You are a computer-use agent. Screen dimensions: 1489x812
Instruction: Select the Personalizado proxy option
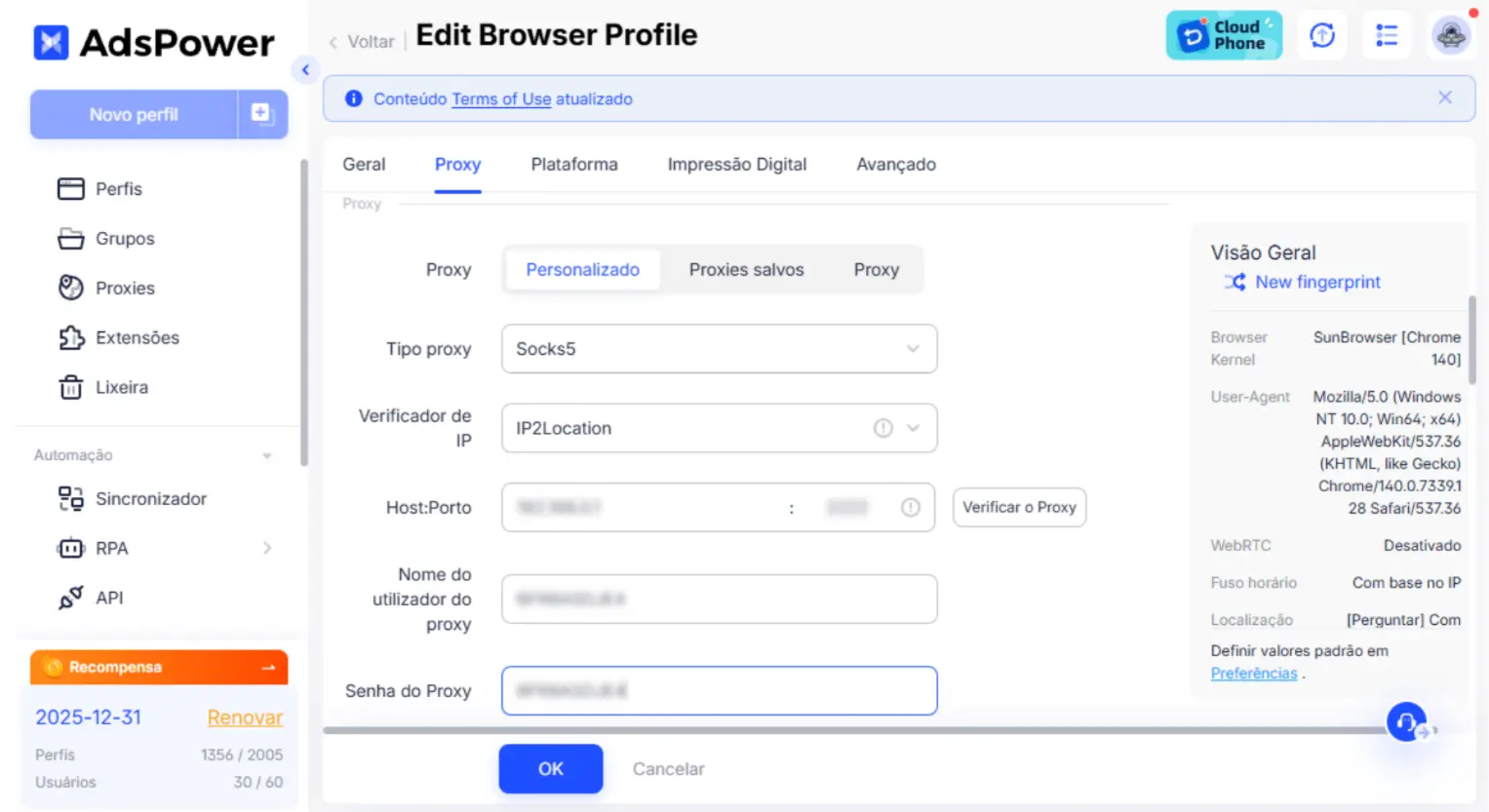point(582,270)
